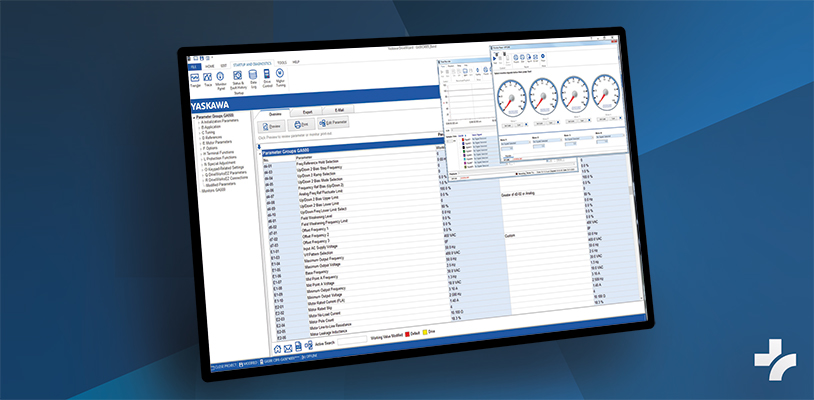Expand E Motor Parameters tree node
The height and width of the screenshot is (400, 814).
coord(199,143)
